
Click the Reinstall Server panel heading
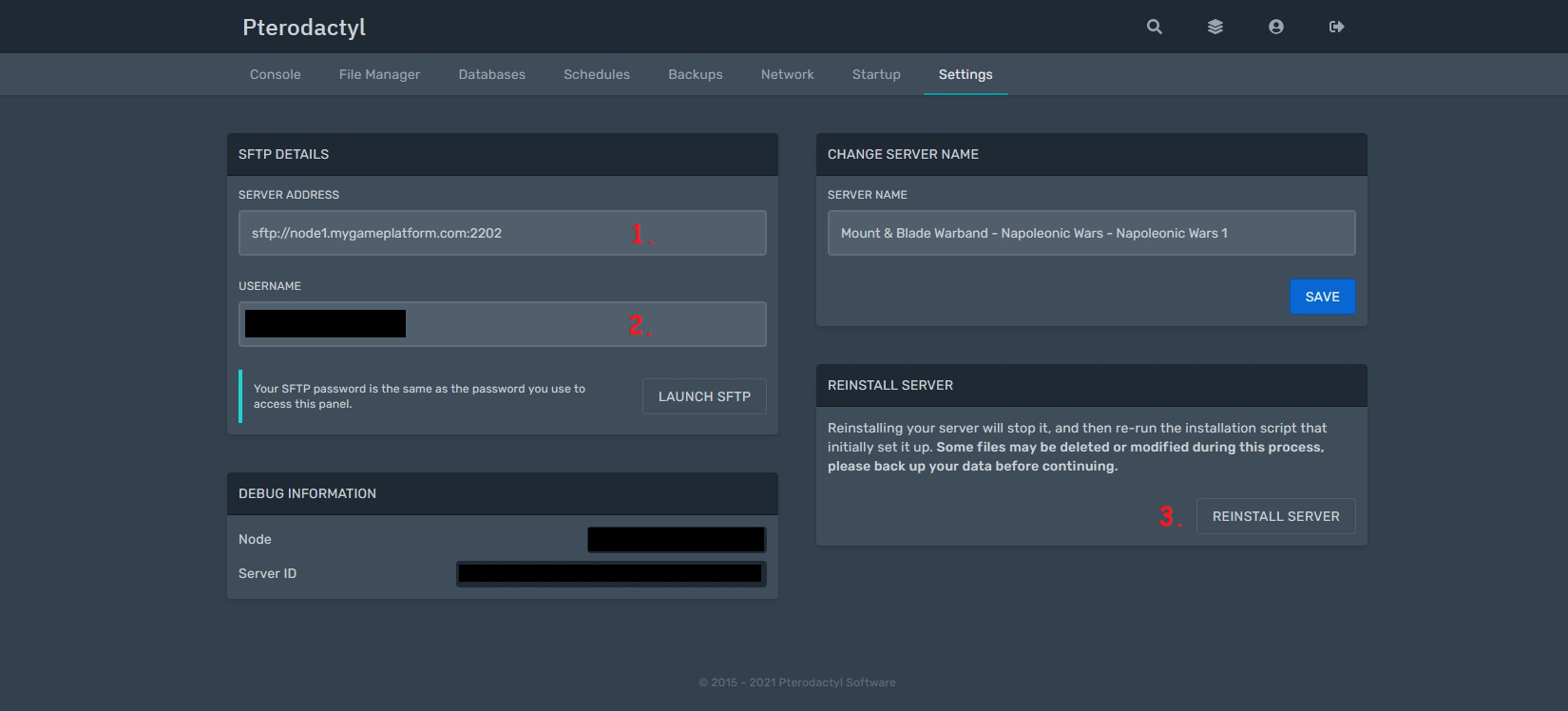(890, 385)
